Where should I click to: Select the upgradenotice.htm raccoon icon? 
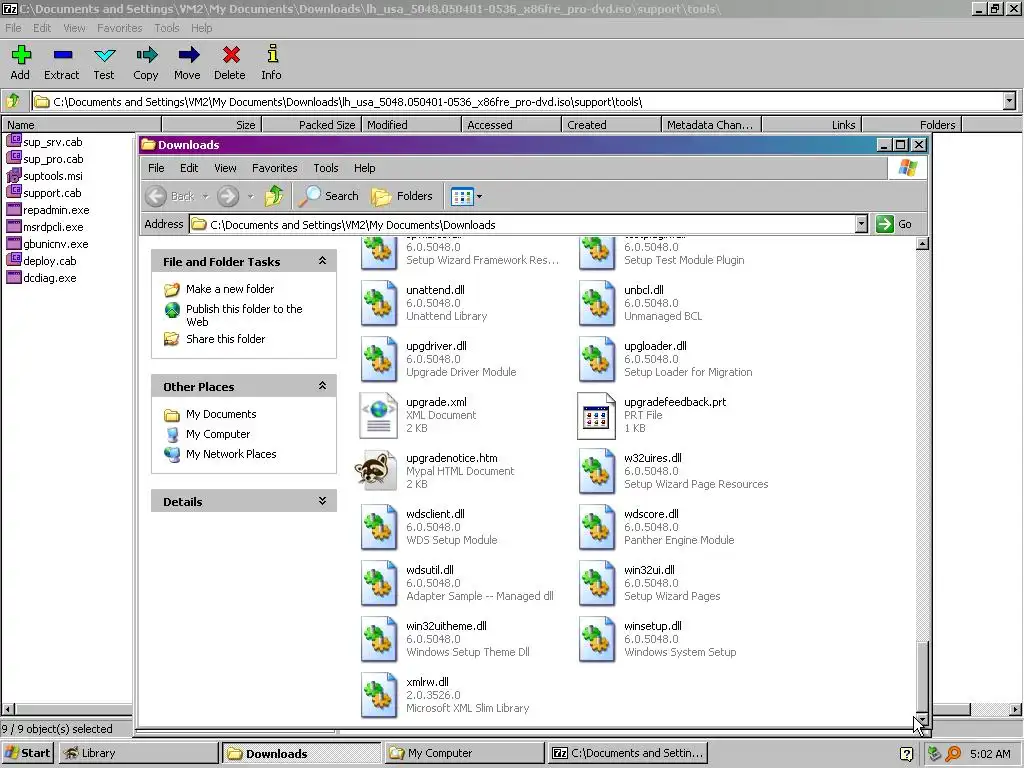click(x=376, y=470)
